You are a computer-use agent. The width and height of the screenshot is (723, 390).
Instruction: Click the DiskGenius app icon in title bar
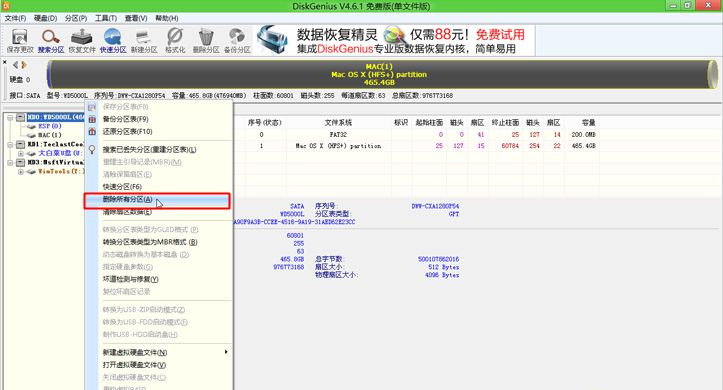6,6
